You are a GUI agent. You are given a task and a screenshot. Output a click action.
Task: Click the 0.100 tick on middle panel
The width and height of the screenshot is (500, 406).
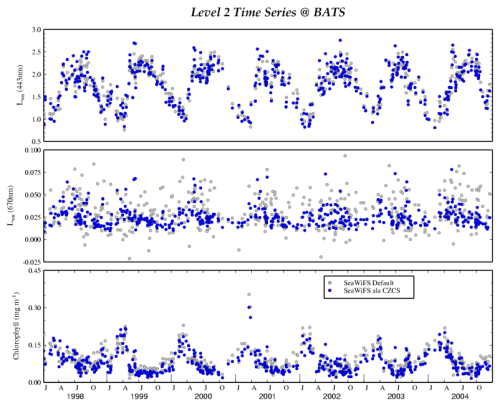pyautogui.click(x=33, y=150)
